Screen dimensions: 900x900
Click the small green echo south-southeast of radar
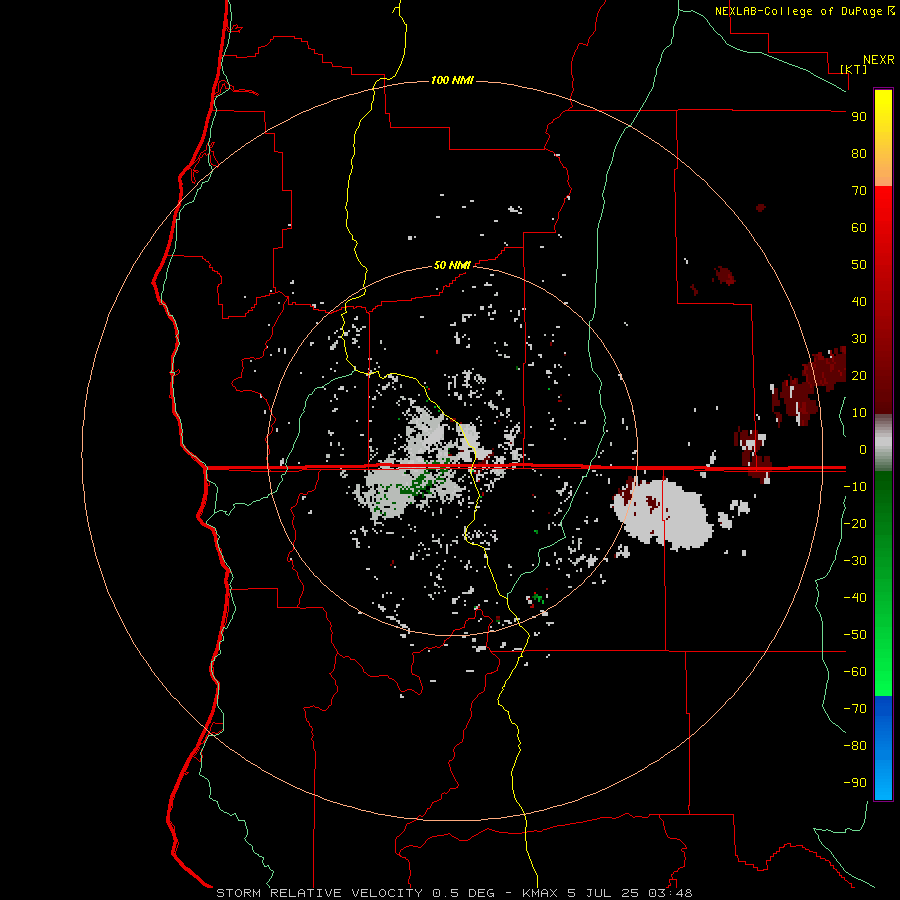click(x=538, y=598)
